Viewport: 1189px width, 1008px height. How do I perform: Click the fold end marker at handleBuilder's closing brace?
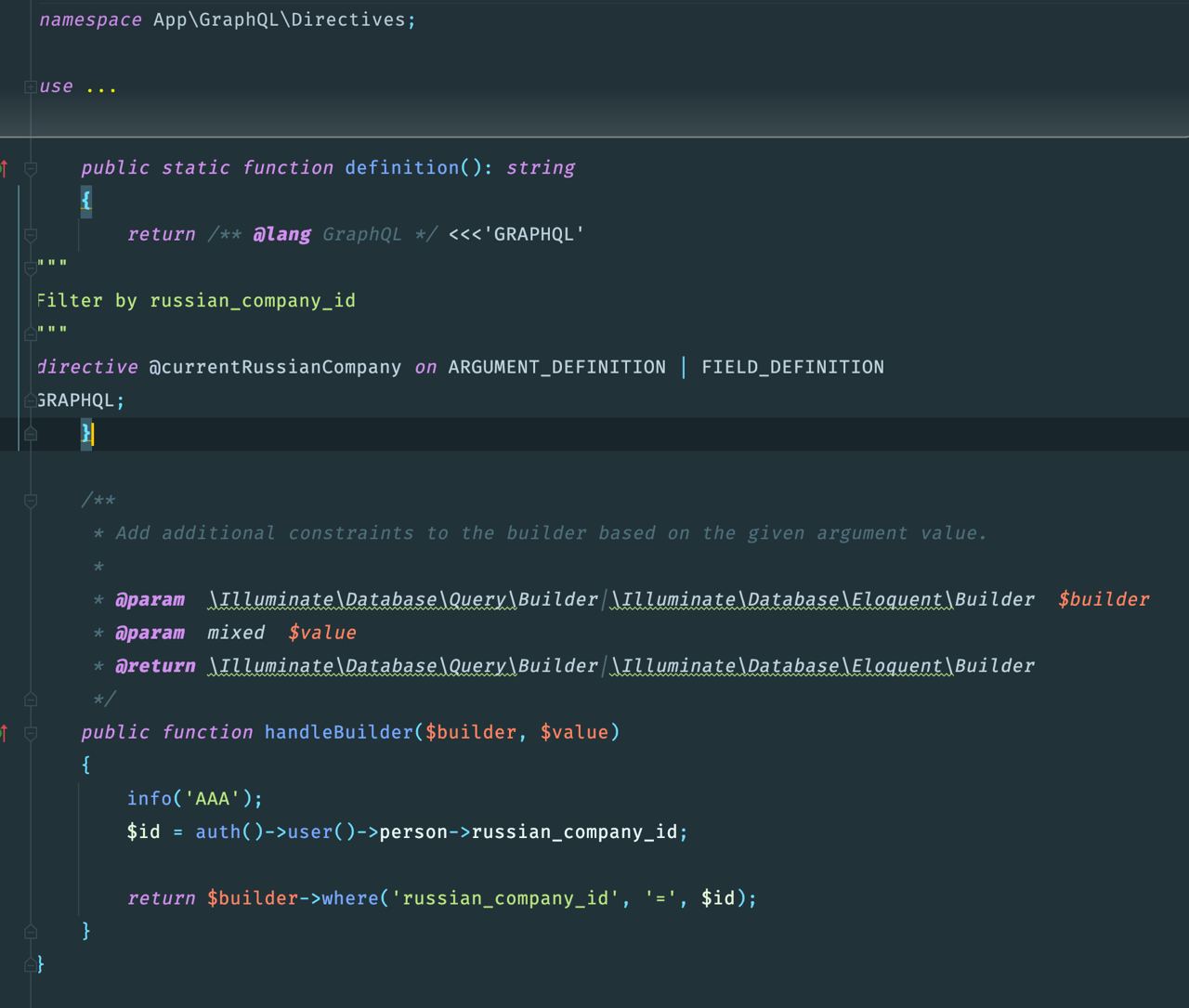(x=31, y=931)
